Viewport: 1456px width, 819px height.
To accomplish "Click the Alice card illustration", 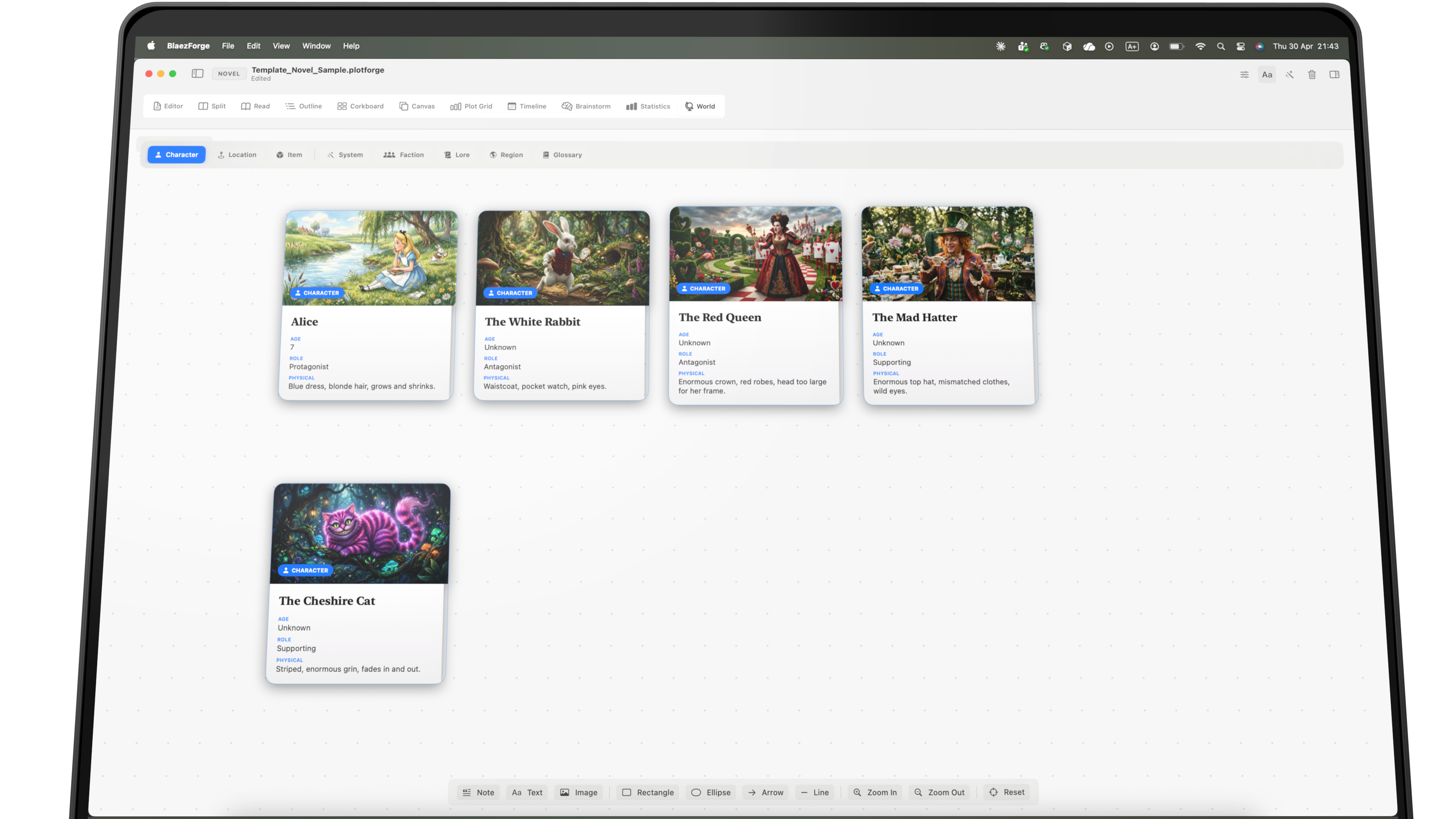I will pyautogui.click(x=370, y=258).
